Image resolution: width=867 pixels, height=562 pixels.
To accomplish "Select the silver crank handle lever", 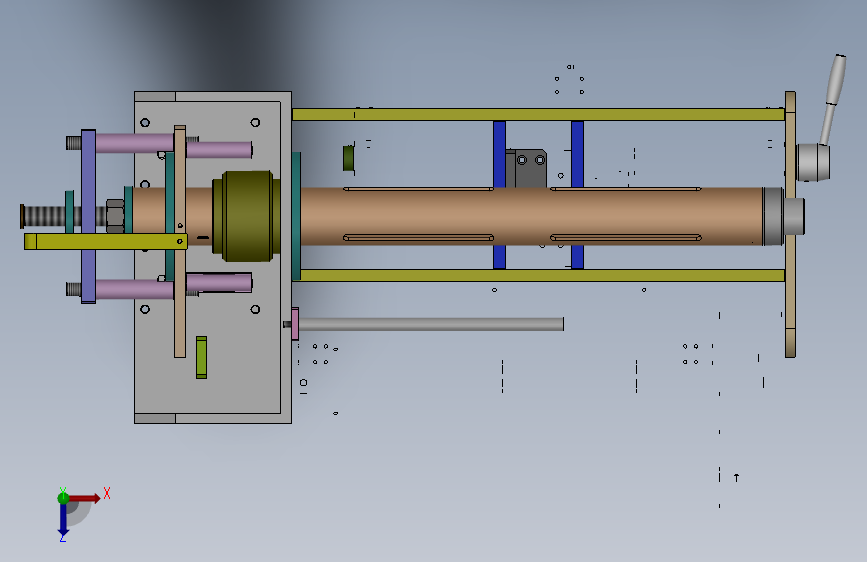I will point(833,100).
